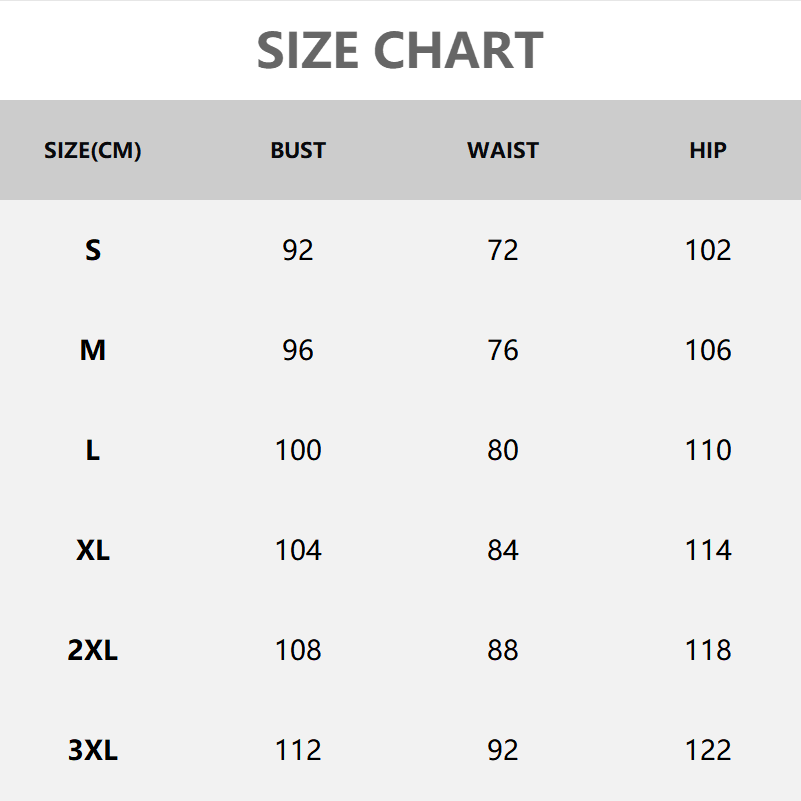801x801 pixels.
Task: Click waist value 84 for size XL
Action: (503, 550)
